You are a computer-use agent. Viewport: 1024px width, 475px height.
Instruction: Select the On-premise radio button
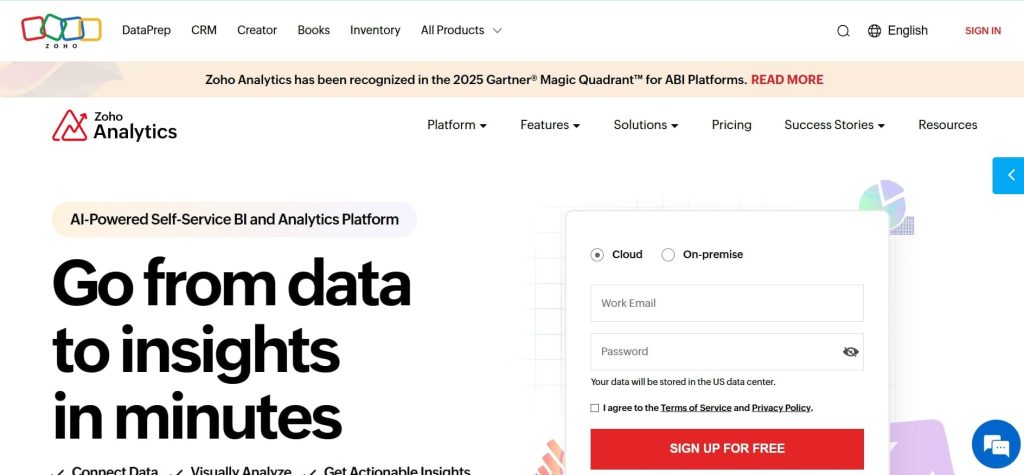click(x=668, y=255)
